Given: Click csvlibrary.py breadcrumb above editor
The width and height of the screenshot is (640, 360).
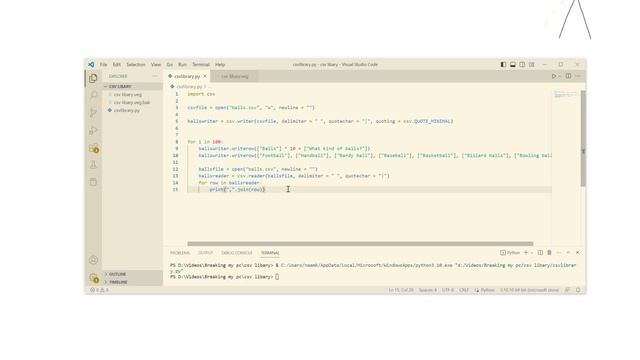Looking at the screenshot, I should (189, 87).
